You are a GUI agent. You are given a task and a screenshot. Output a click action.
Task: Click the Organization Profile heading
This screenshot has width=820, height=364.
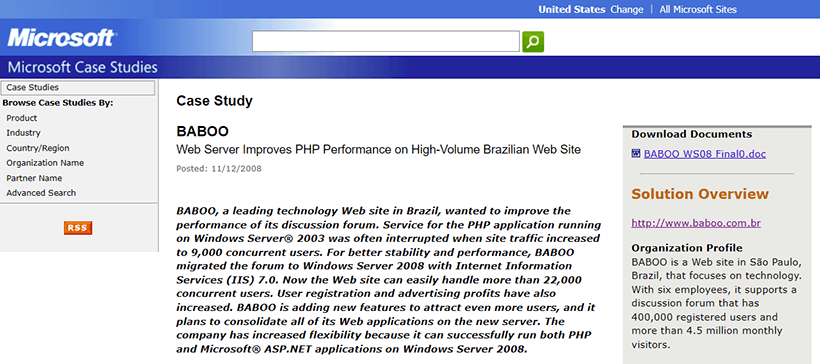click(x=687, y=248)
